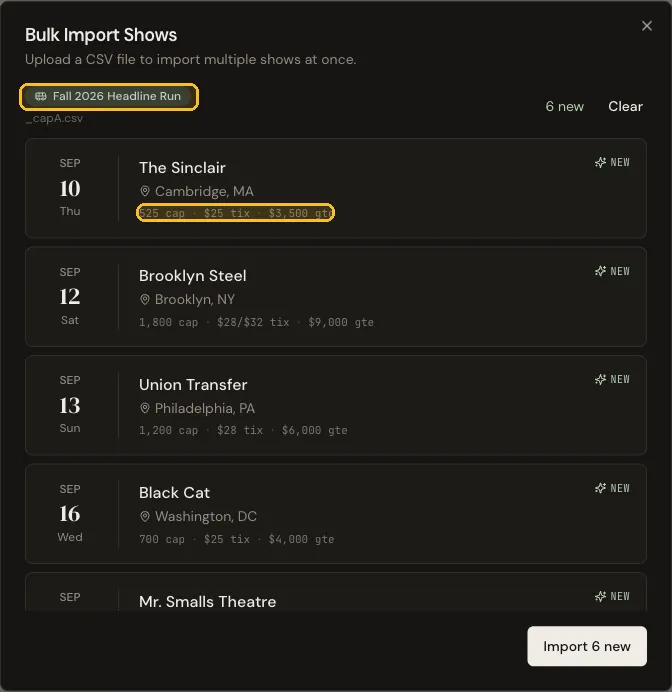672x692 pixels.
Task: Click the 6 new count label
Action: click(x=564, y=106)
